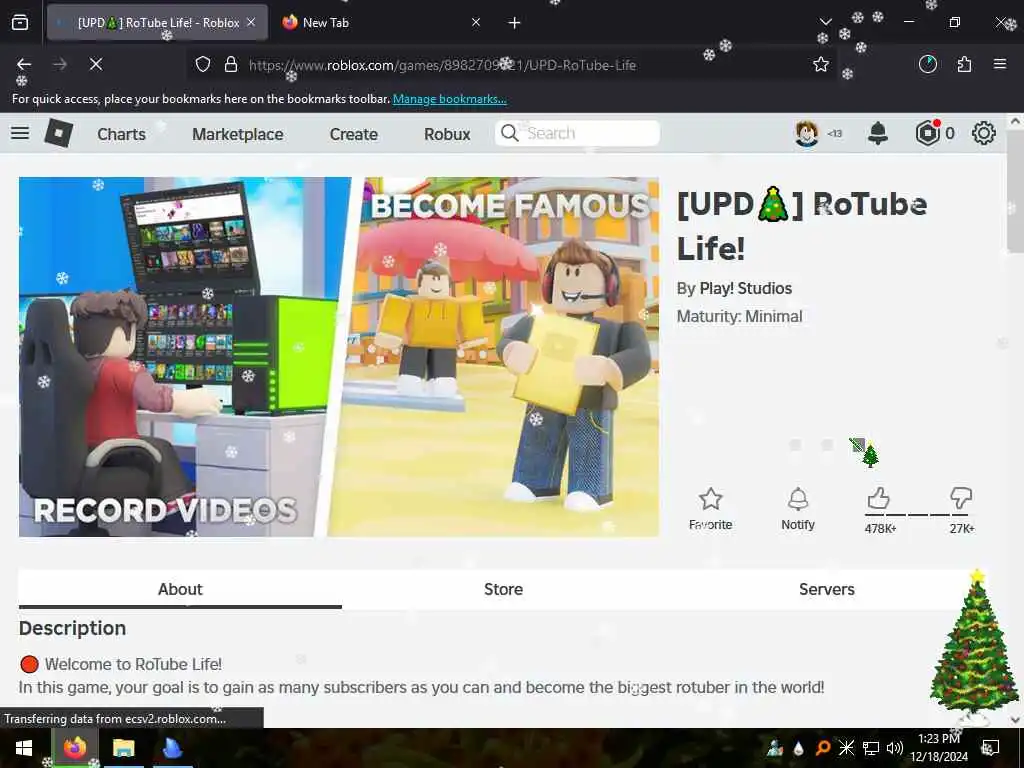
Task: Bookmark this page with the star icon
Action: click(x=821, y=64)
